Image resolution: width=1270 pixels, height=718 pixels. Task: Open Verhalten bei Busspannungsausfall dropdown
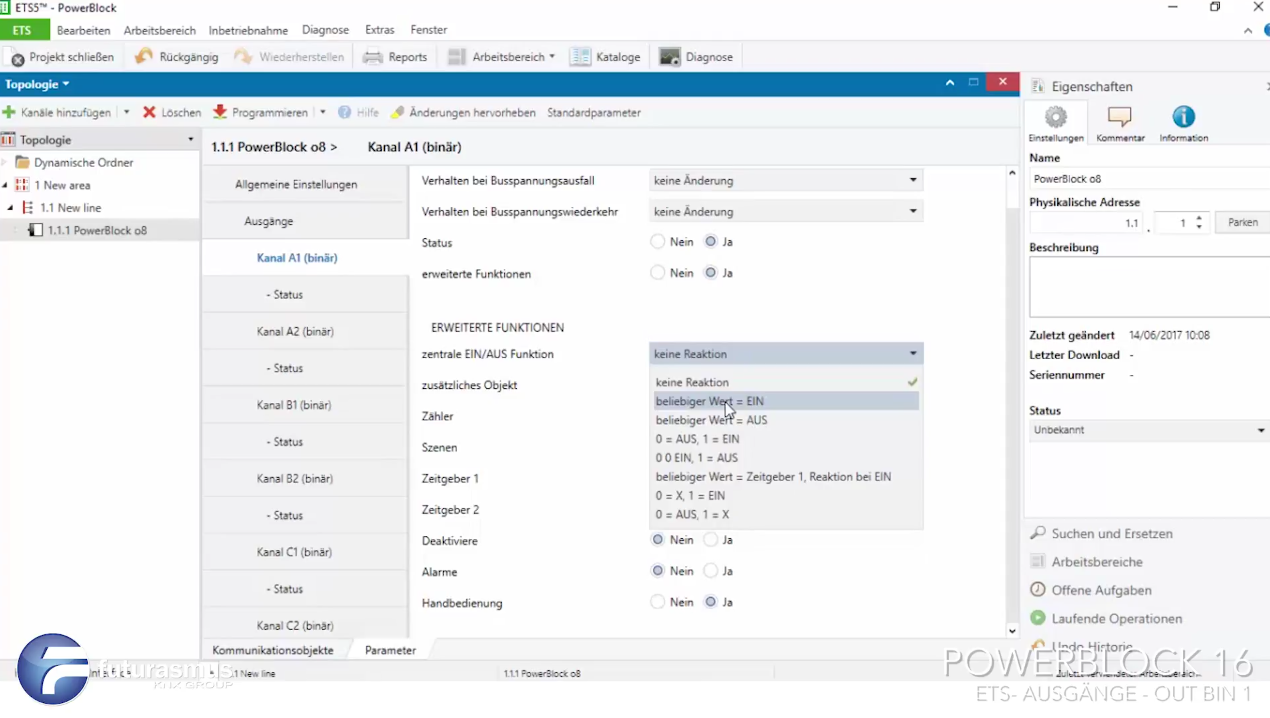[x=785, y=181]
